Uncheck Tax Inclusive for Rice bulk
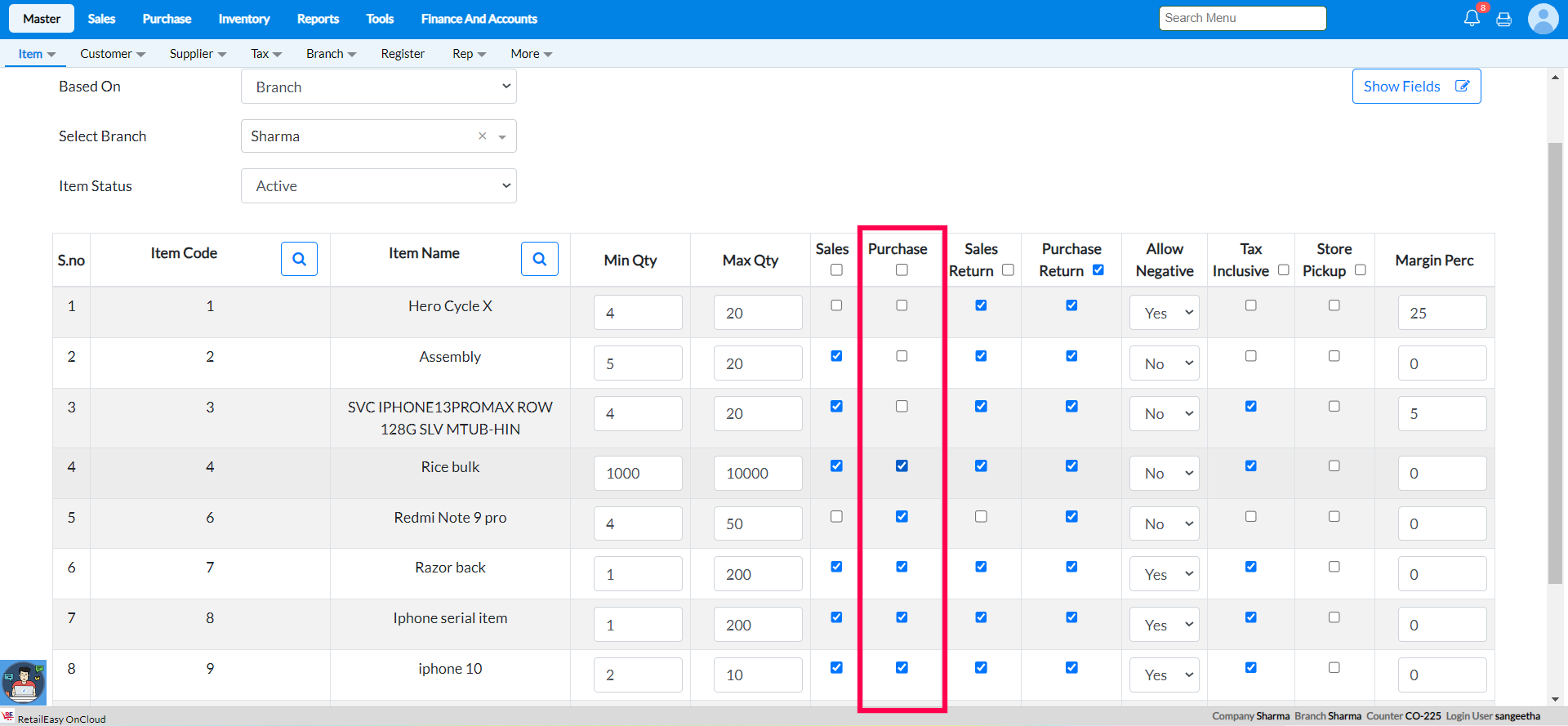The width and height of the screenshot is (1568, 726). click(x=1250, y=465)
